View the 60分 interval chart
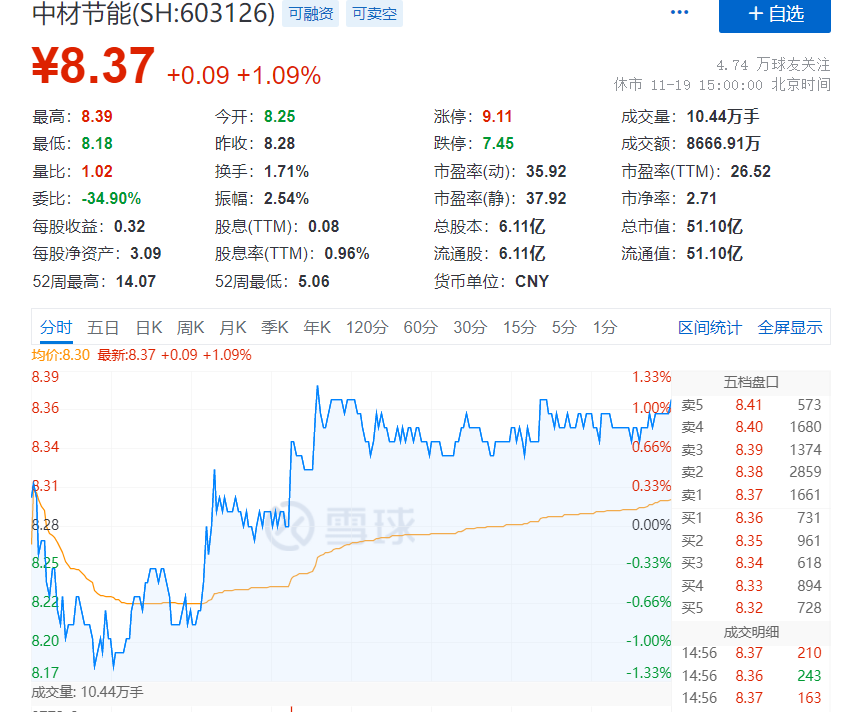 420,327
